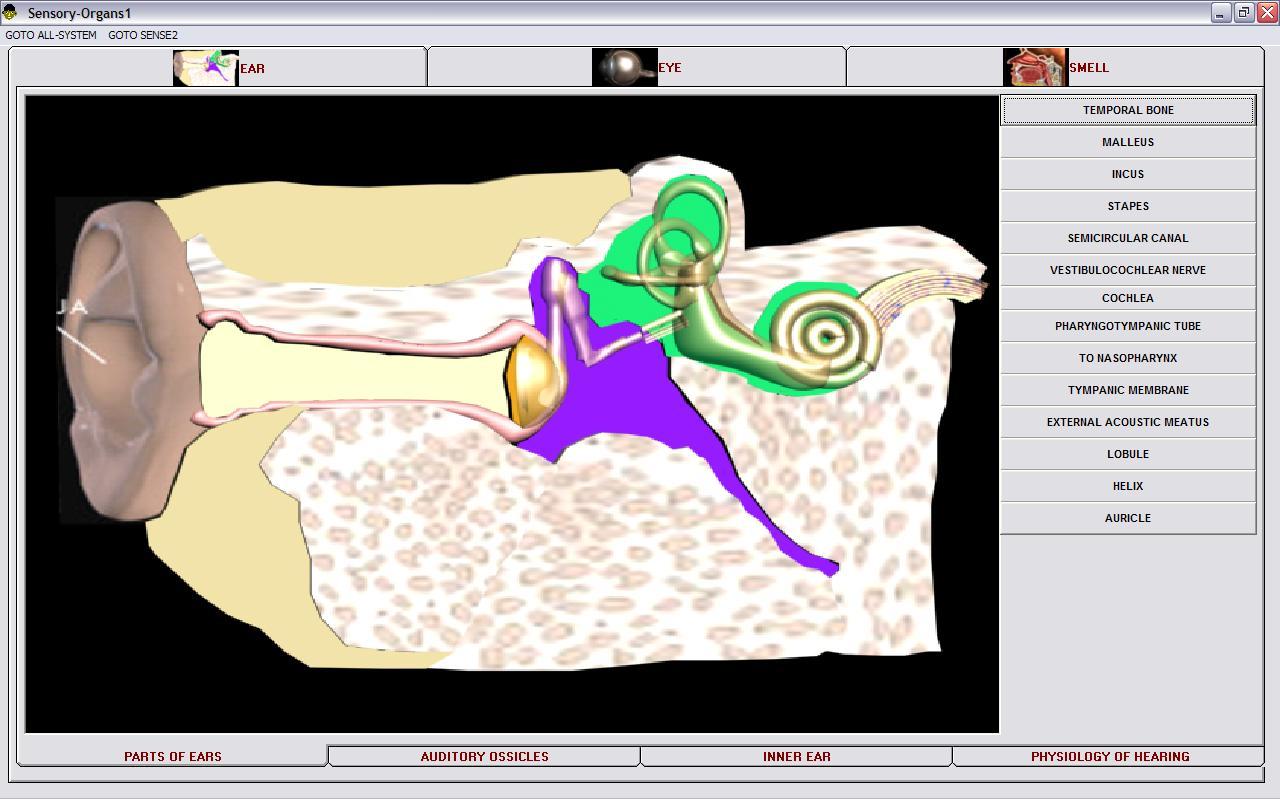This screenshot has width=1280, height=800.
Task: Open the GOTO ALL-SYSTEM menu
Action: coord(49,34)
